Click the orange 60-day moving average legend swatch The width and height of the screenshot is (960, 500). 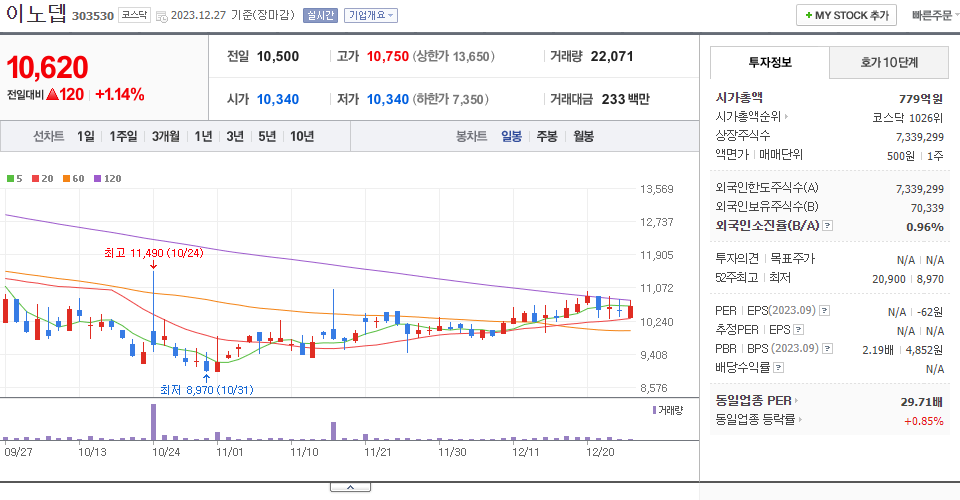(x=66, y=179)
